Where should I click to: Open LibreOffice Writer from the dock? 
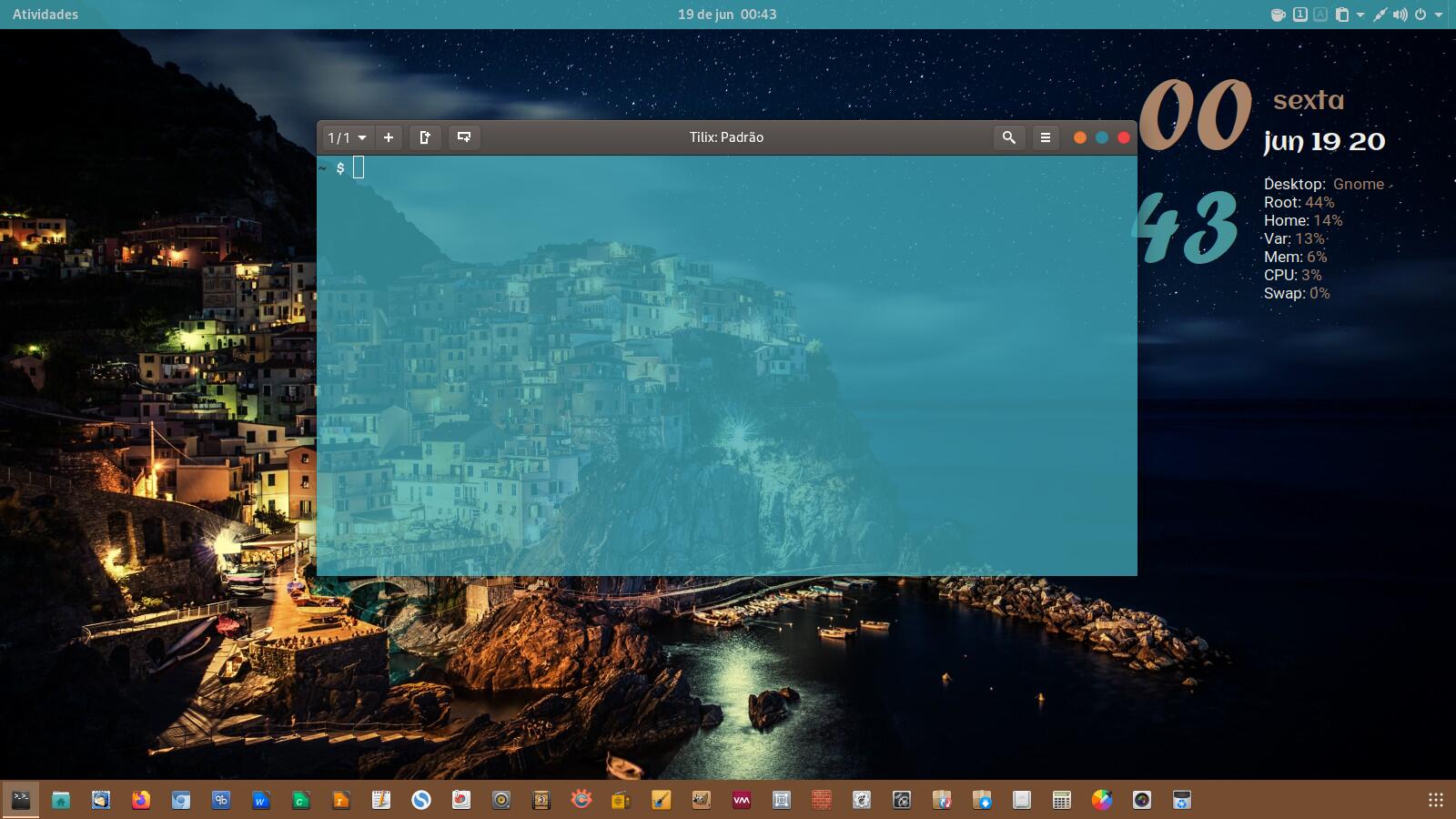tap(261, 800)
